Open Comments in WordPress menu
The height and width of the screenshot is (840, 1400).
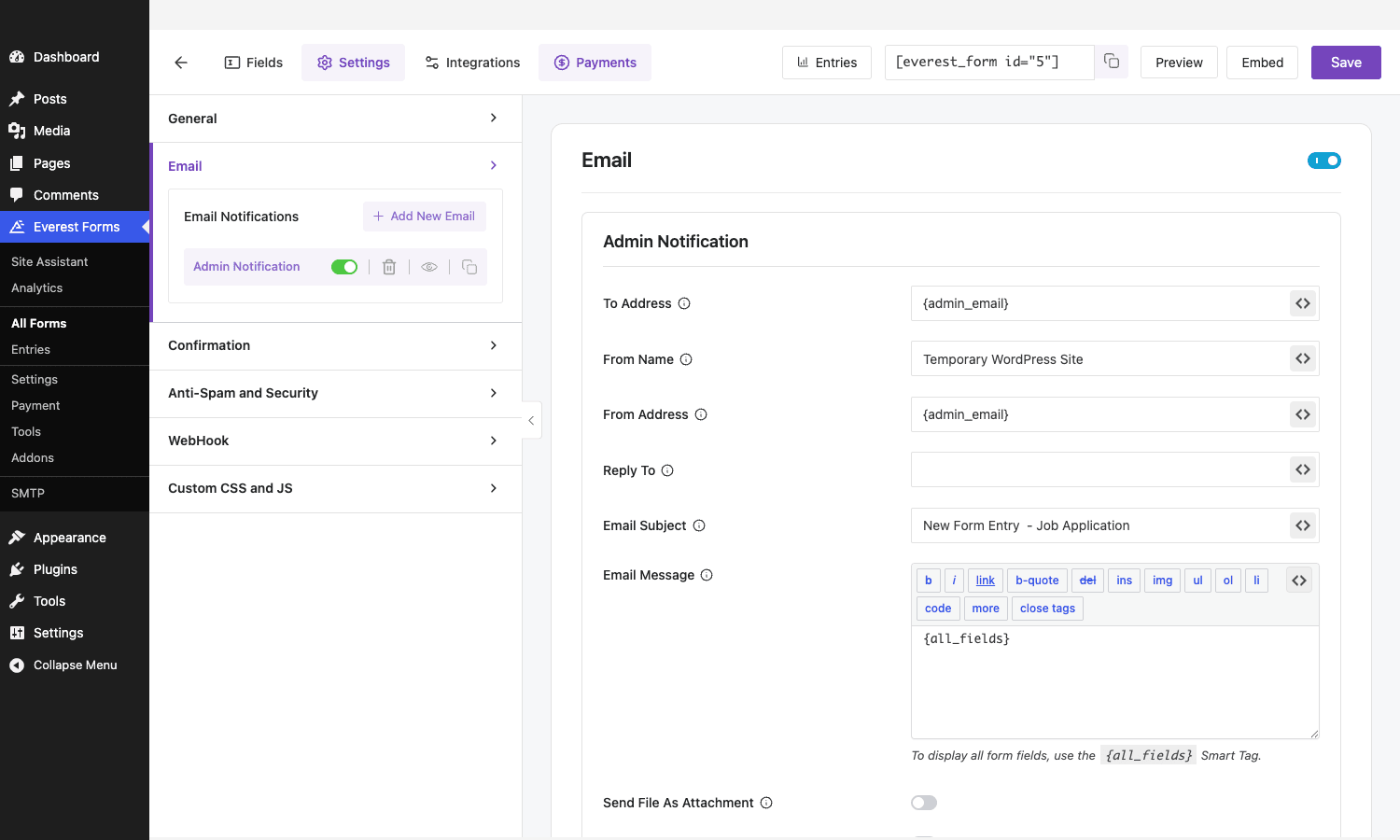[x=75, y=195]
